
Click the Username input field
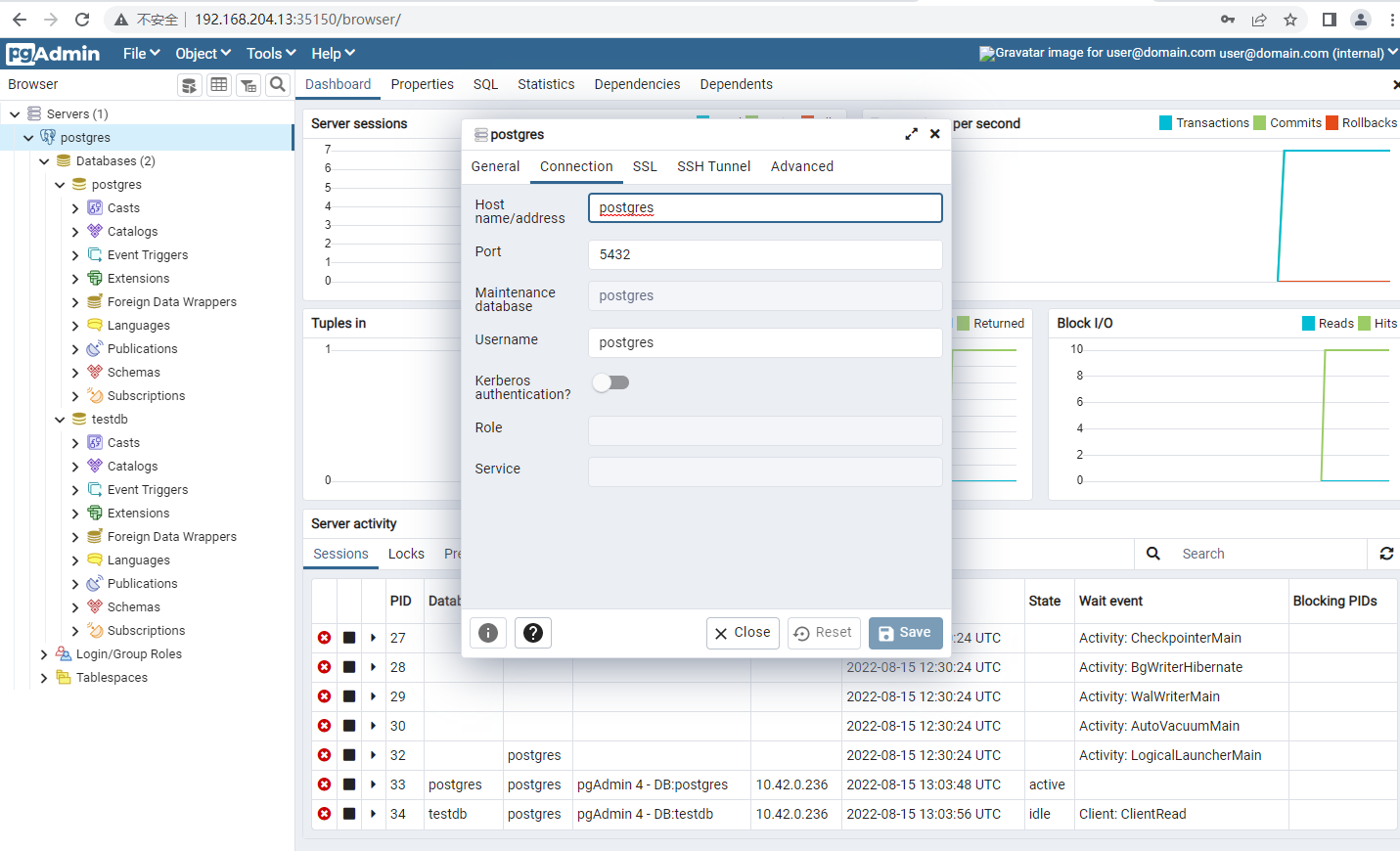[x=765, y=342]
